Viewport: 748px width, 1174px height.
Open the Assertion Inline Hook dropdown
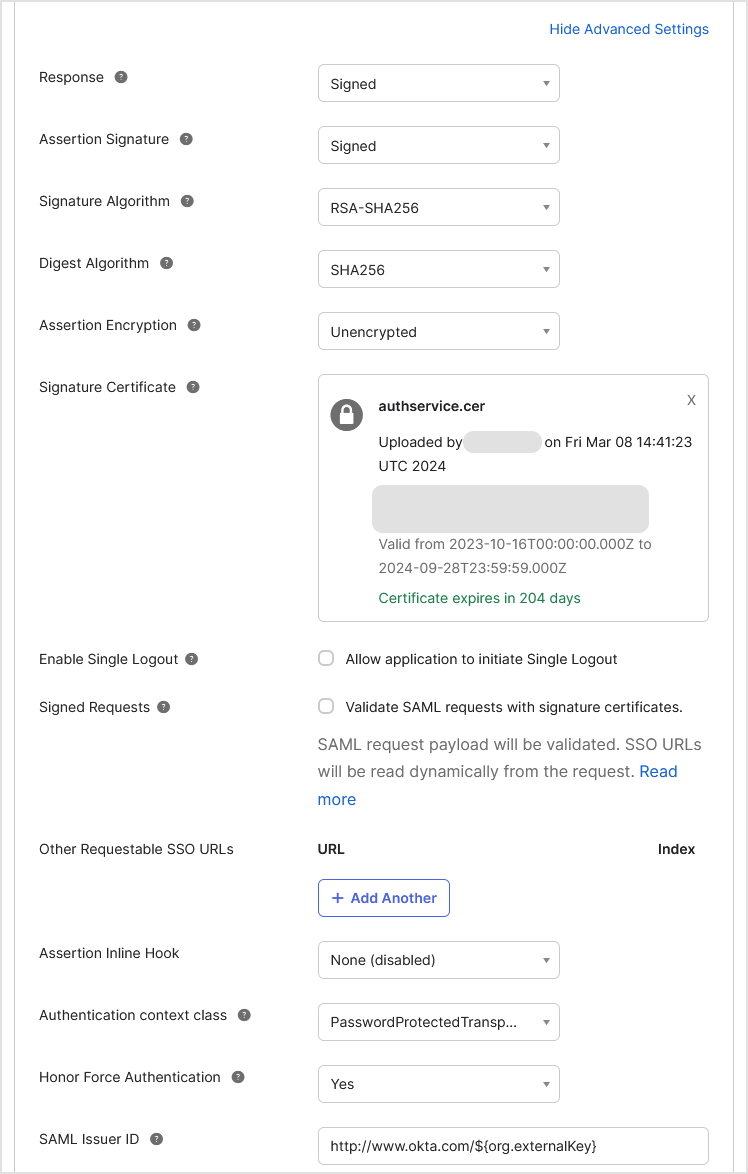pyautogui.click(x=438, y=960)
